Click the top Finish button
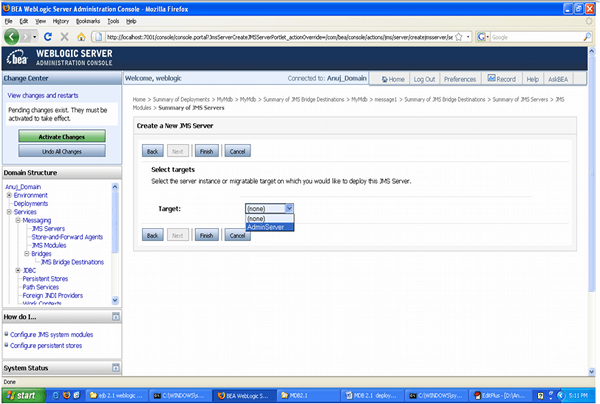The height and width of the screenshot is (404, 600). click(x=205, y=151)
